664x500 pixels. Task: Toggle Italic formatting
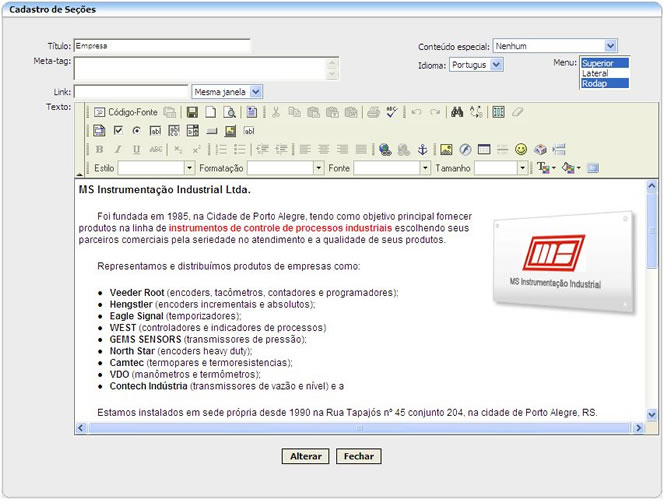point(118,149)
